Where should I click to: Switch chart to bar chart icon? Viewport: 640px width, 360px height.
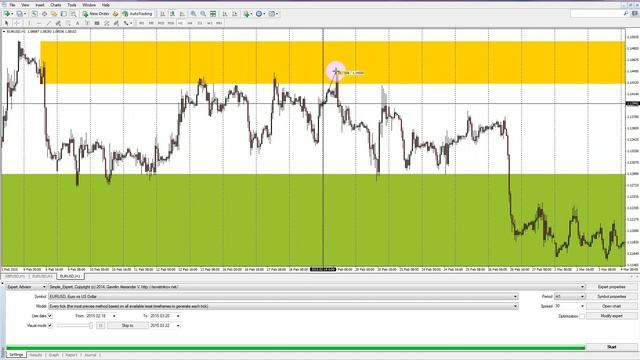pyautogui.click(x=162, y=14)
